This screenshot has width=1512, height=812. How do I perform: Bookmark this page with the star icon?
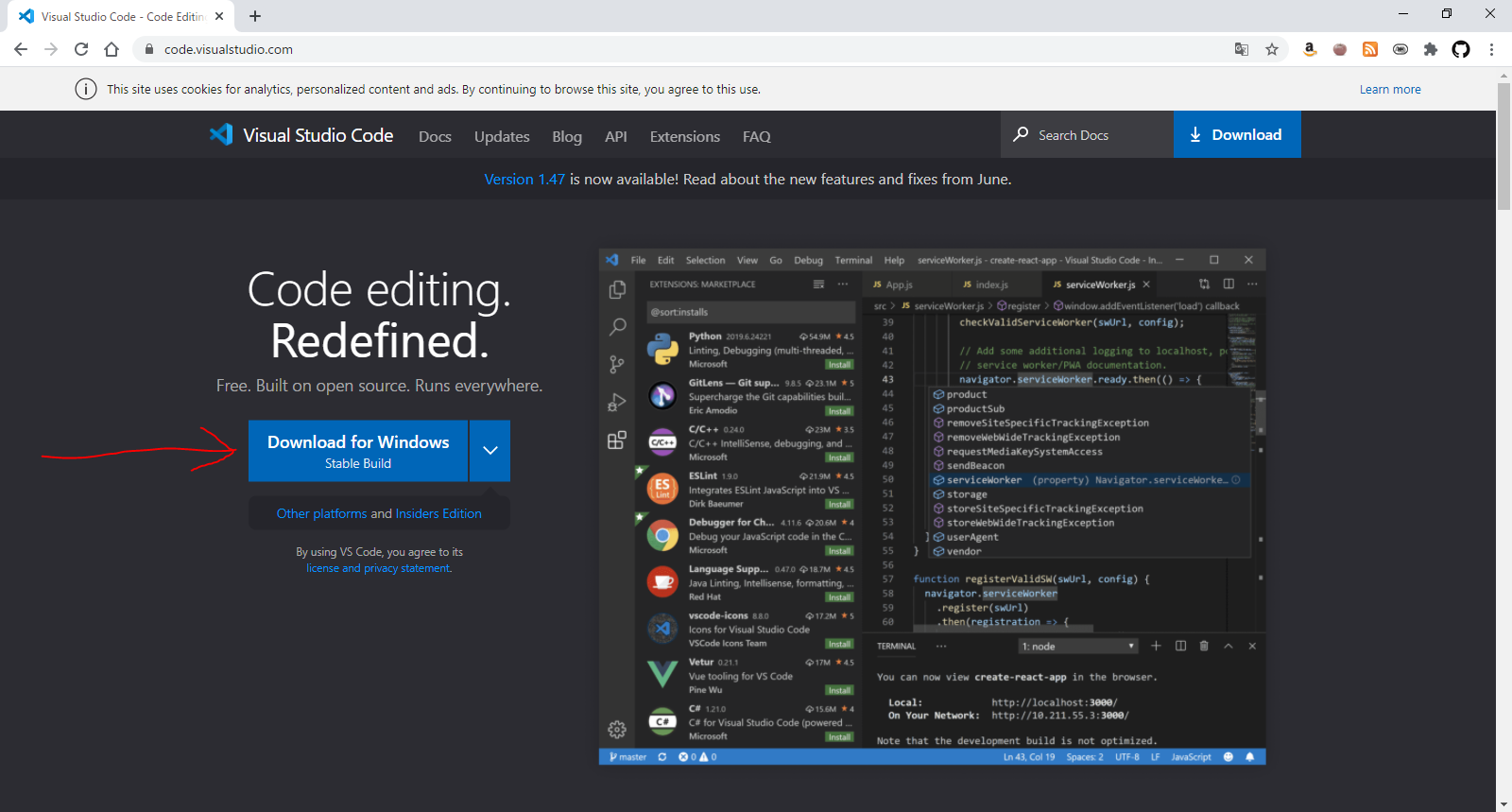[x=1272, y=49]
